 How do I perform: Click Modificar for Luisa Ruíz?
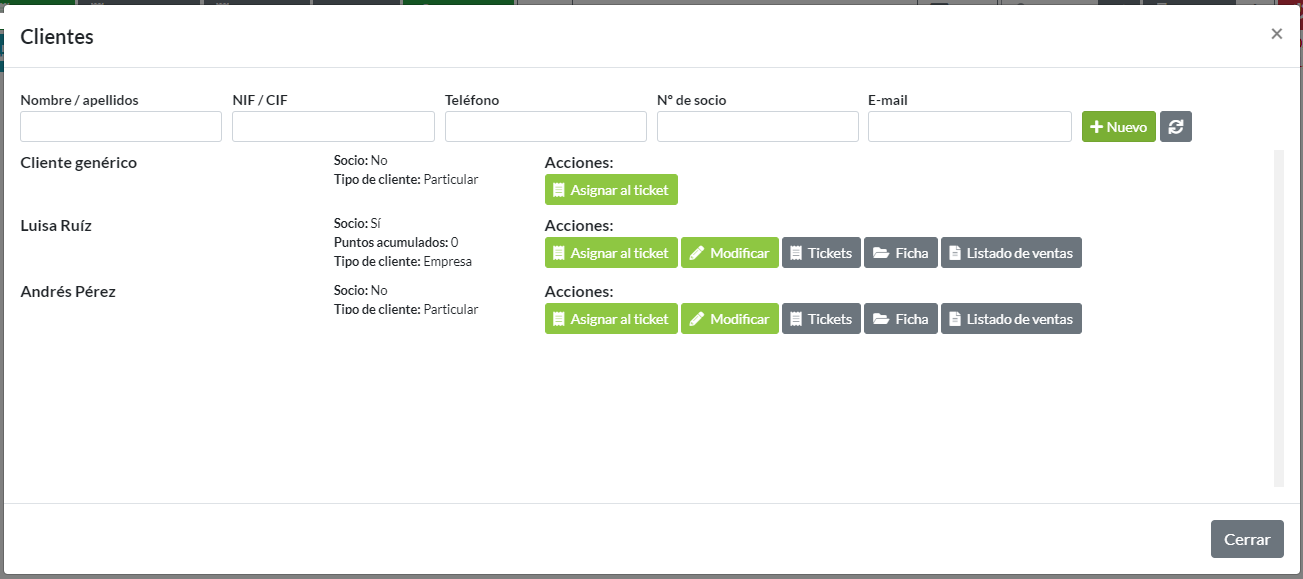[729, 253]
